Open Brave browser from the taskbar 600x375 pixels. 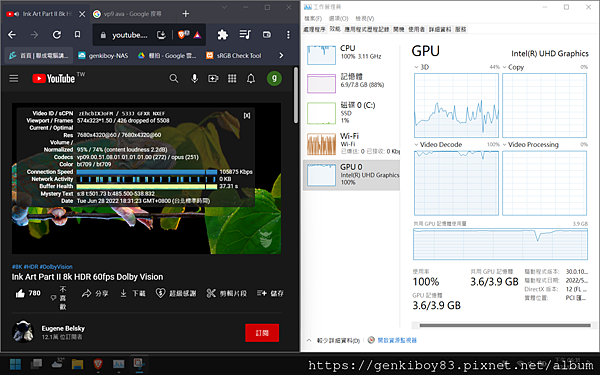pyautogui.click(x=98, y=364)
